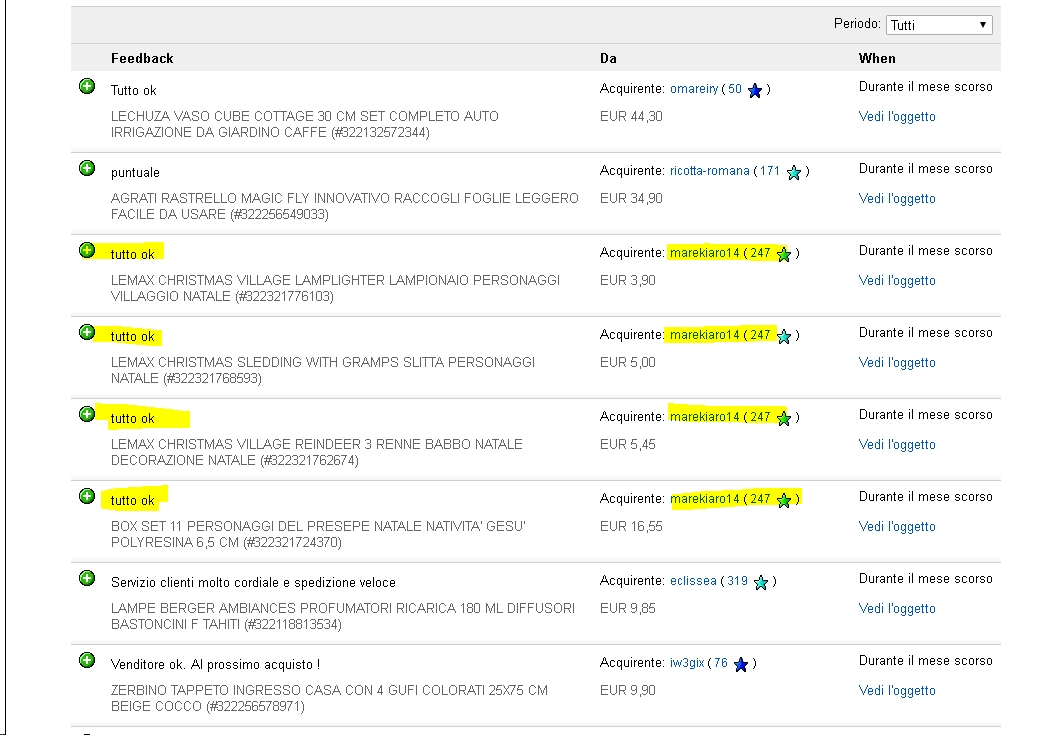Click the 'When' column header

point(877,58)
